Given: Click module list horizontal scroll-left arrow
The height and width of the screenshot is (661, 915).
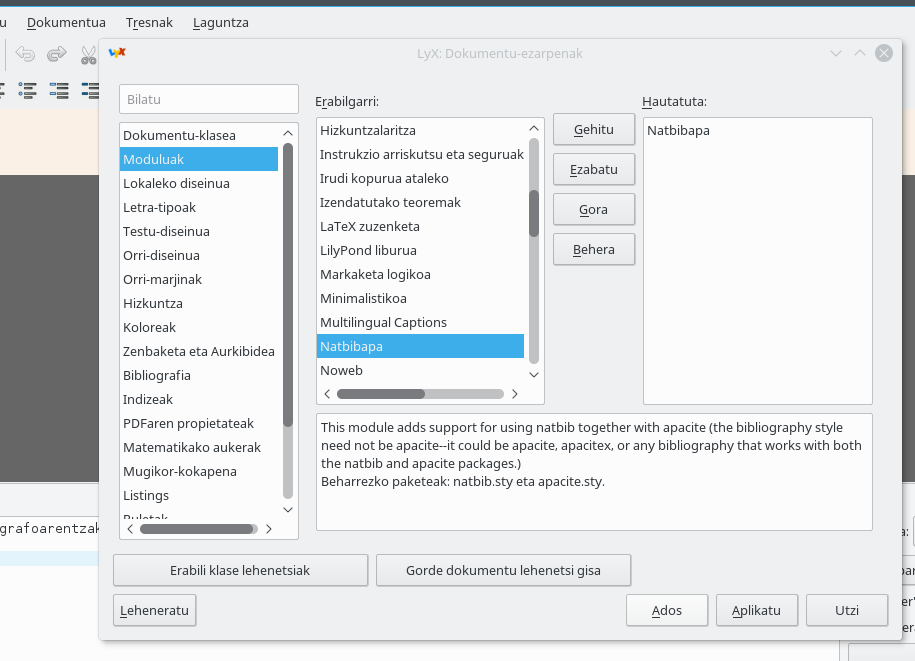Looking at the screenshot, I should click(x=327, y=394).
